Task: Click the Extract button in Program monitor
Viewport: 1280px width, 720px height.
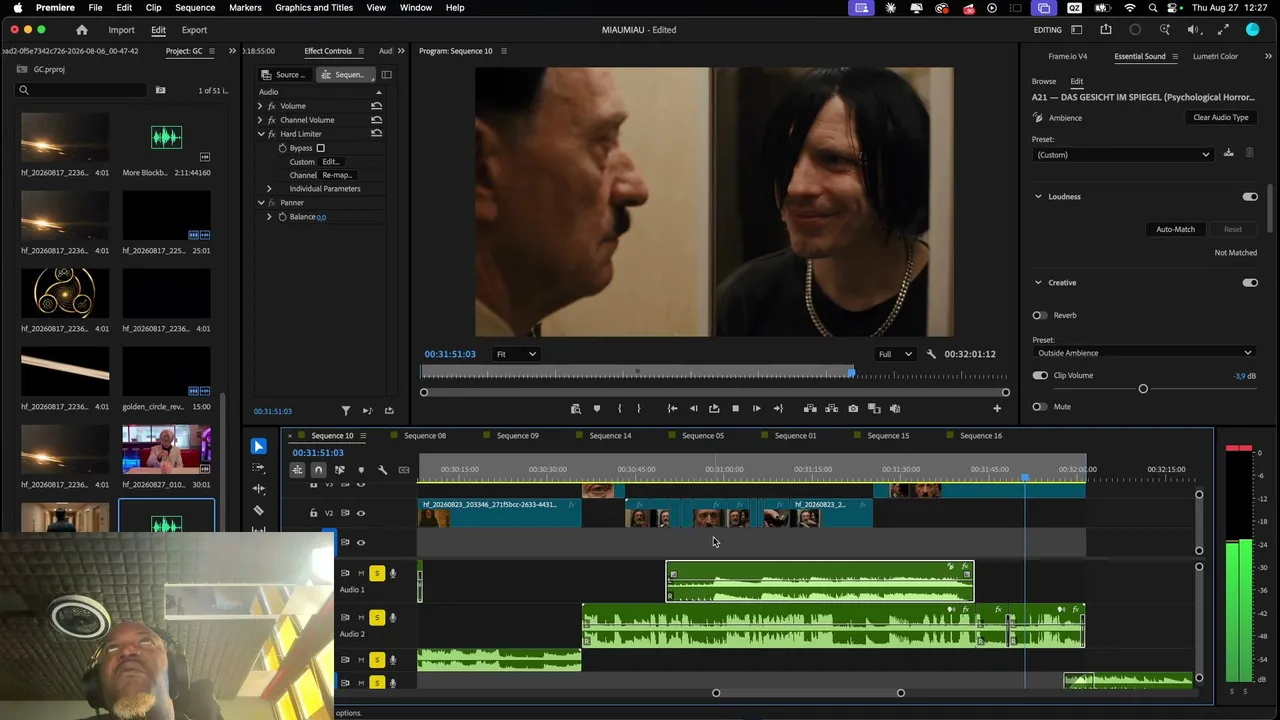Action: tap(832, 409)
